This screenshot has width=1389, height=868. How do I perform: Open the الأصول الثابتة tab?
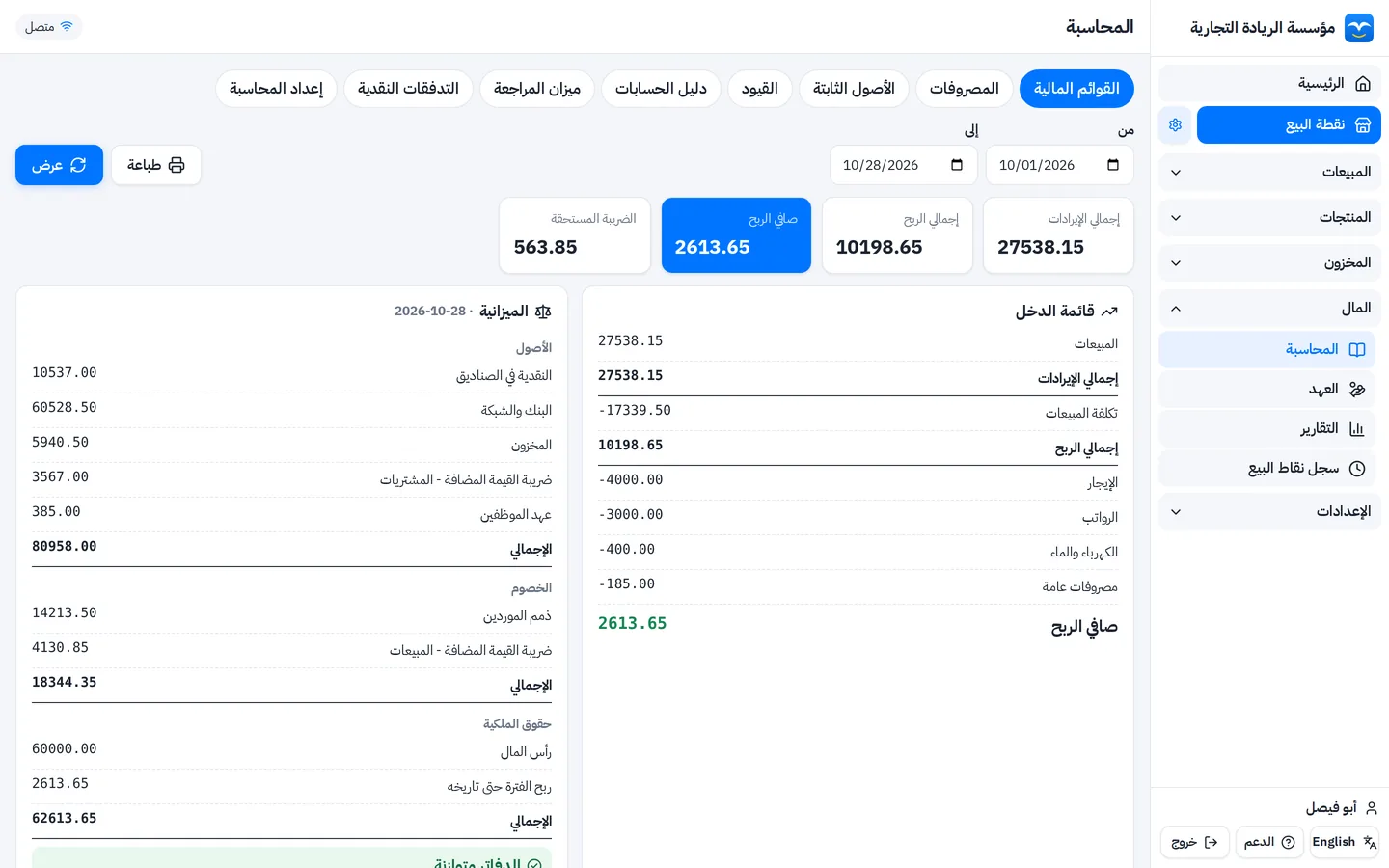[854, 89]
